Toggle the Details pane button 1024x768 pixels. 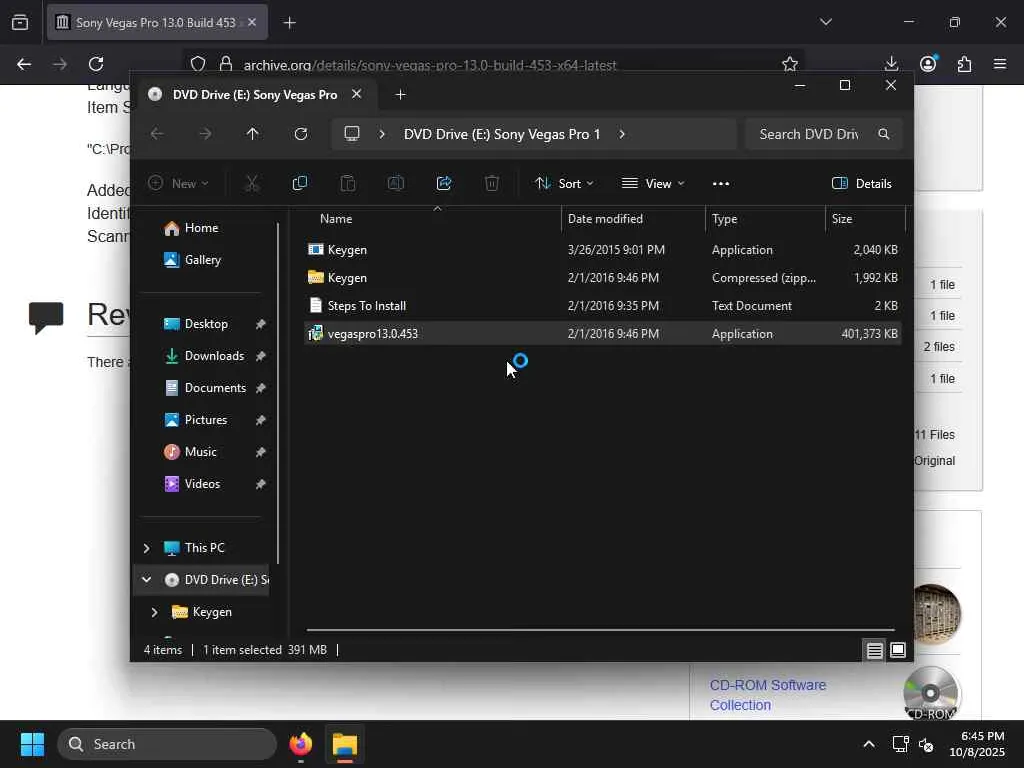click(862, 184)
